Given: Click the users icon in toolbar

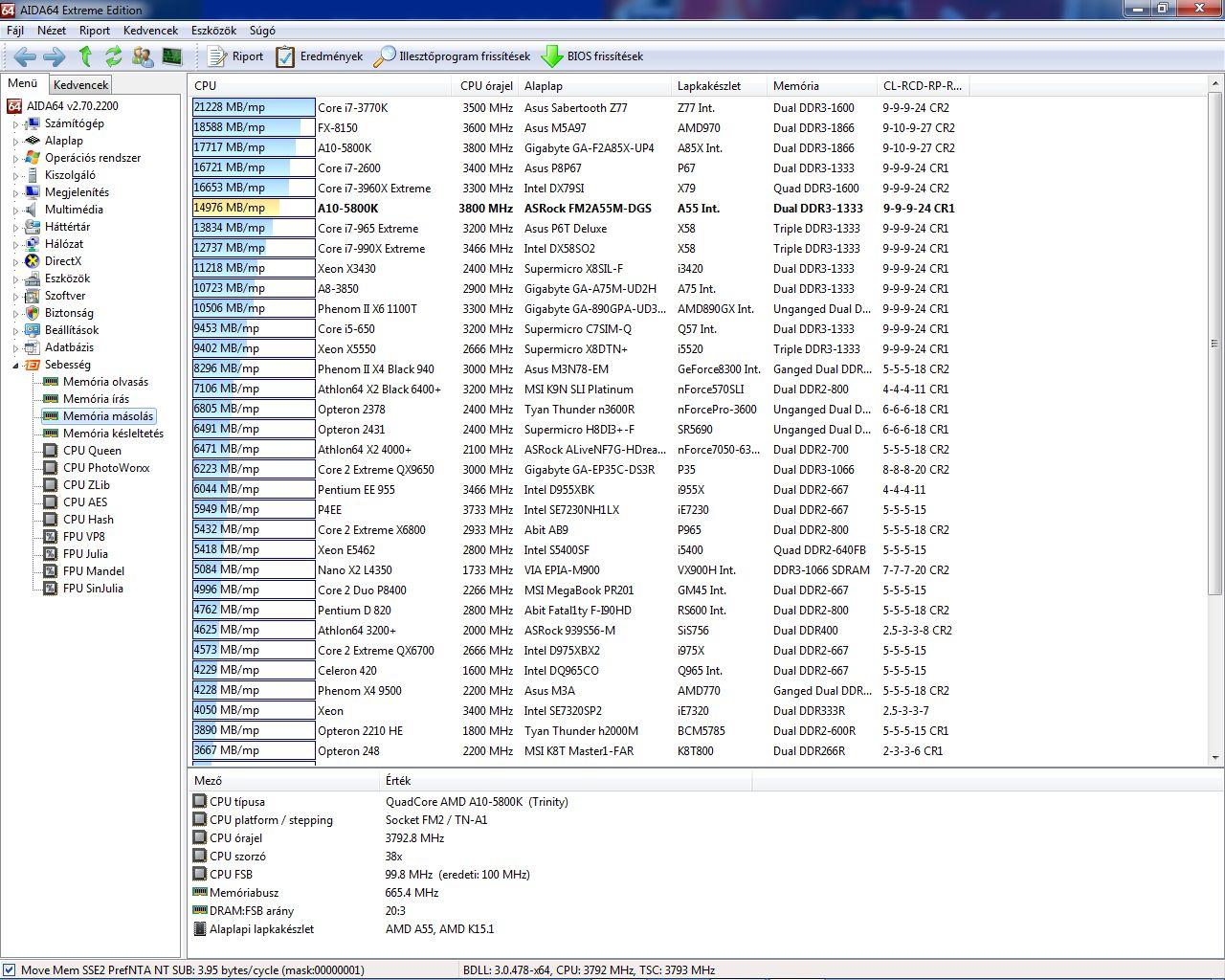Looking at the screenshot, I should (x=143, y=56).
